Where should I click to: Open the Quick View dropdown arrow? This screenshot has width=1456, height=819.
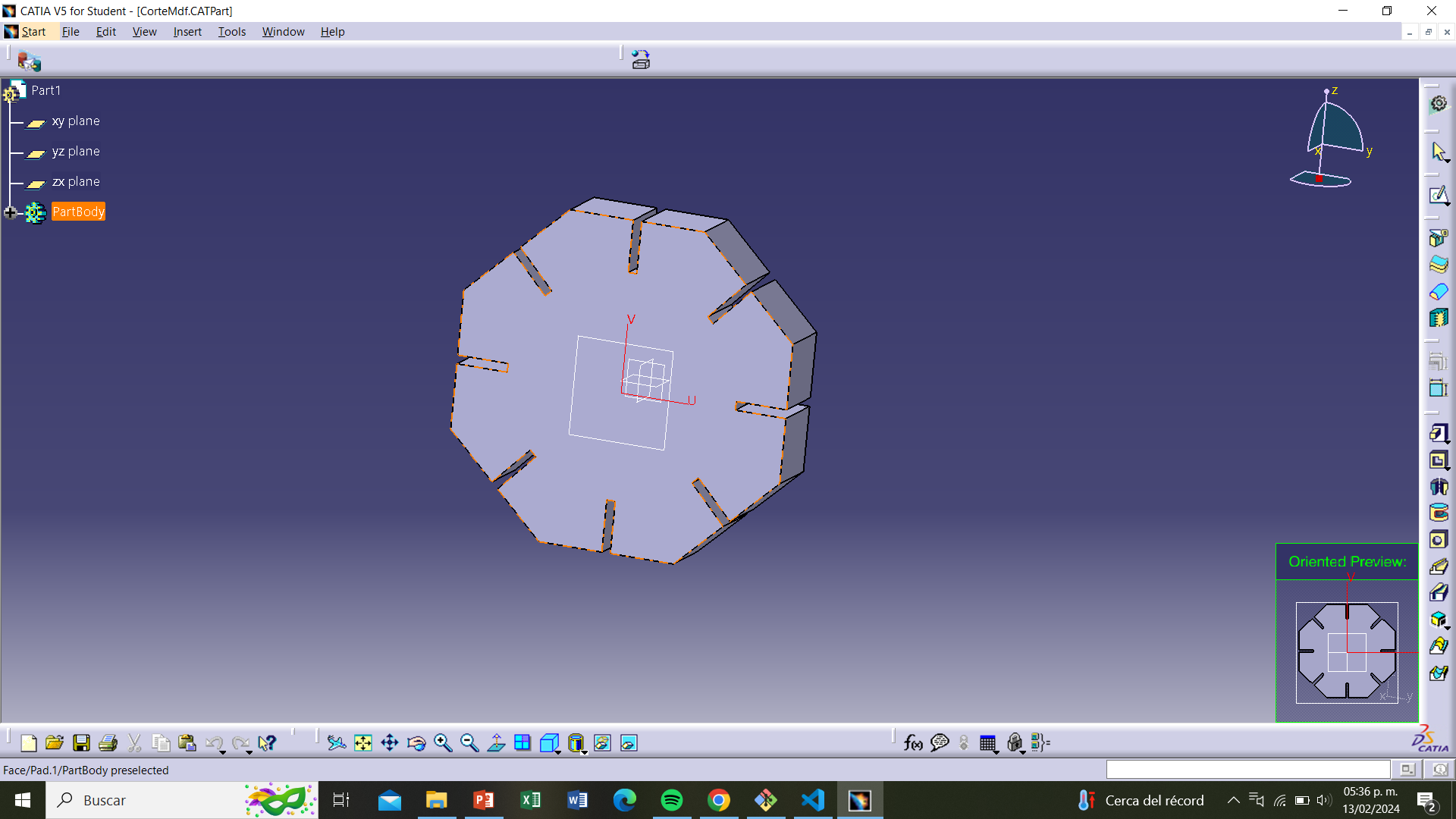tap(558, 752)
